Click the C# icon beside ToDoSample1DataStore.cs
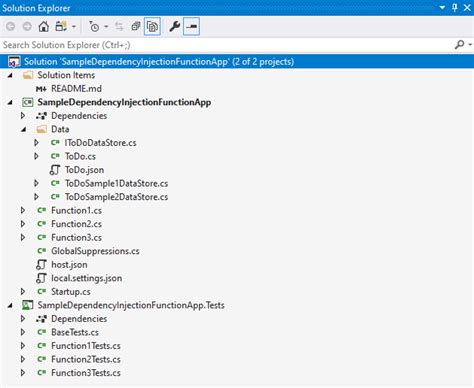474x388 pixels. [55, 183]
